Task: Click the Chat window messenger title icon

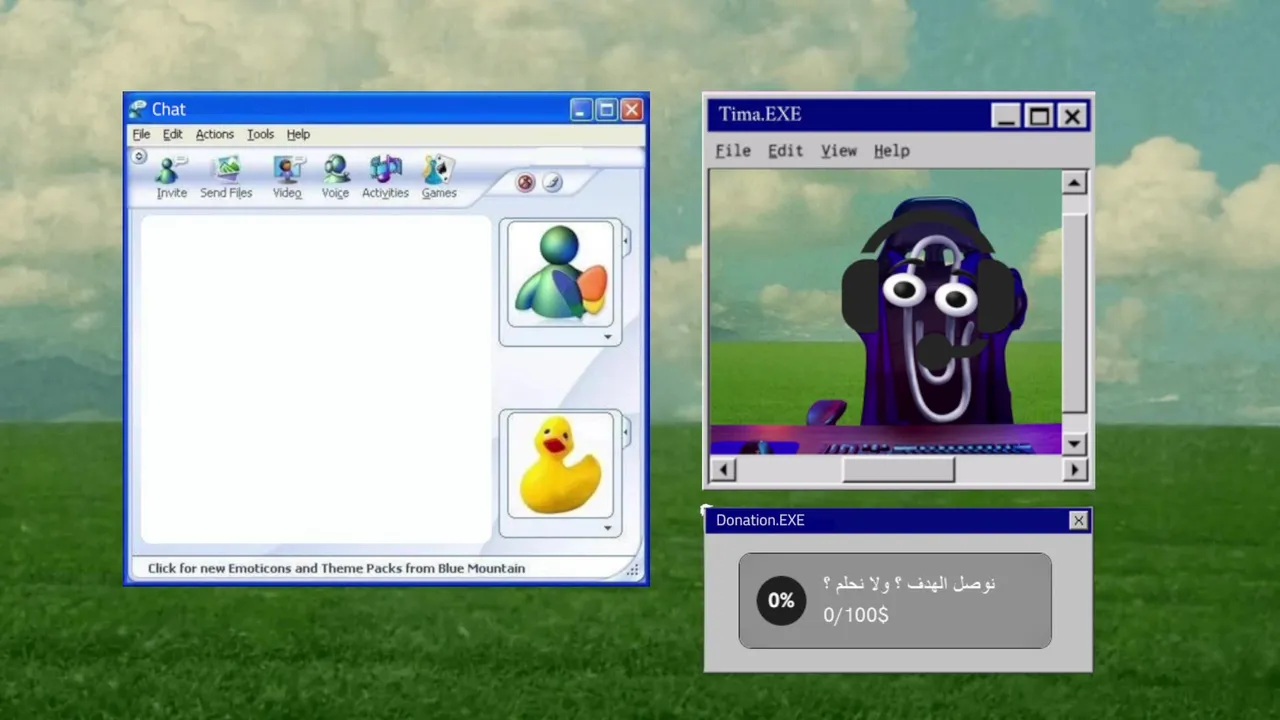Action: point(138,109)
